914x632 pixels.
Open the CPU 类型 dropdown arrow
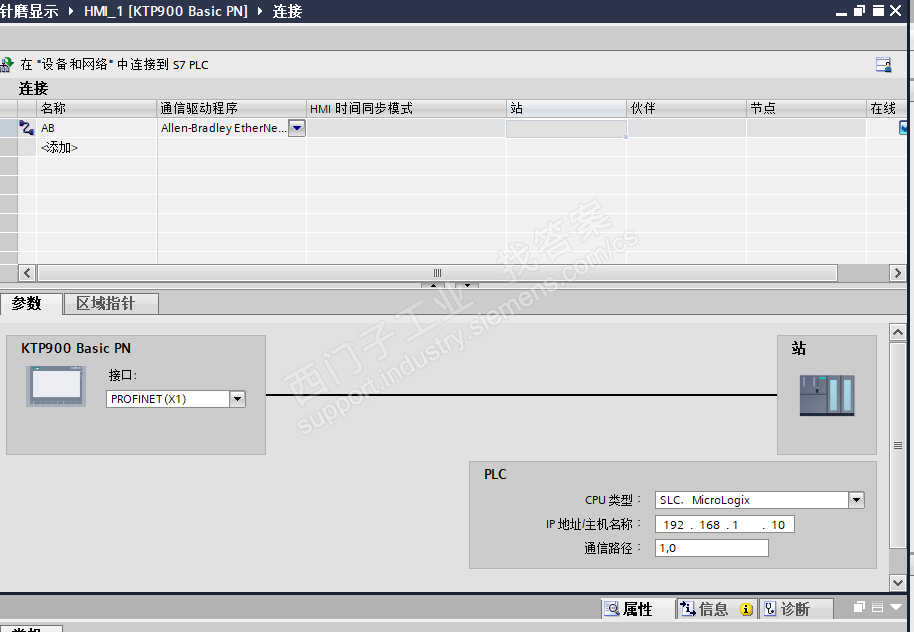point(856,500)
